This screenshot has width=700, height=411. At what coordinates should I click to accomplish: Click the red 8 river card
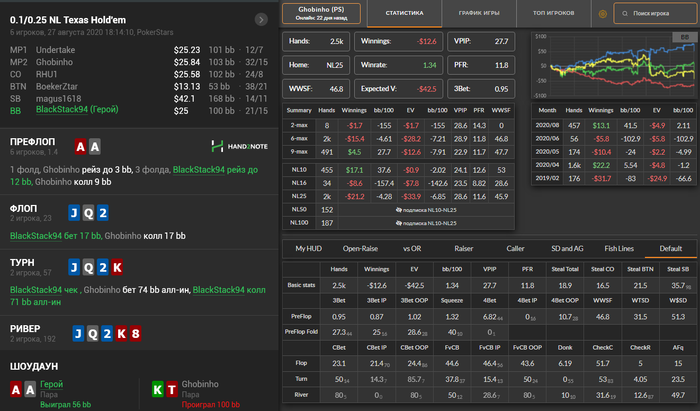pos(136,335)
